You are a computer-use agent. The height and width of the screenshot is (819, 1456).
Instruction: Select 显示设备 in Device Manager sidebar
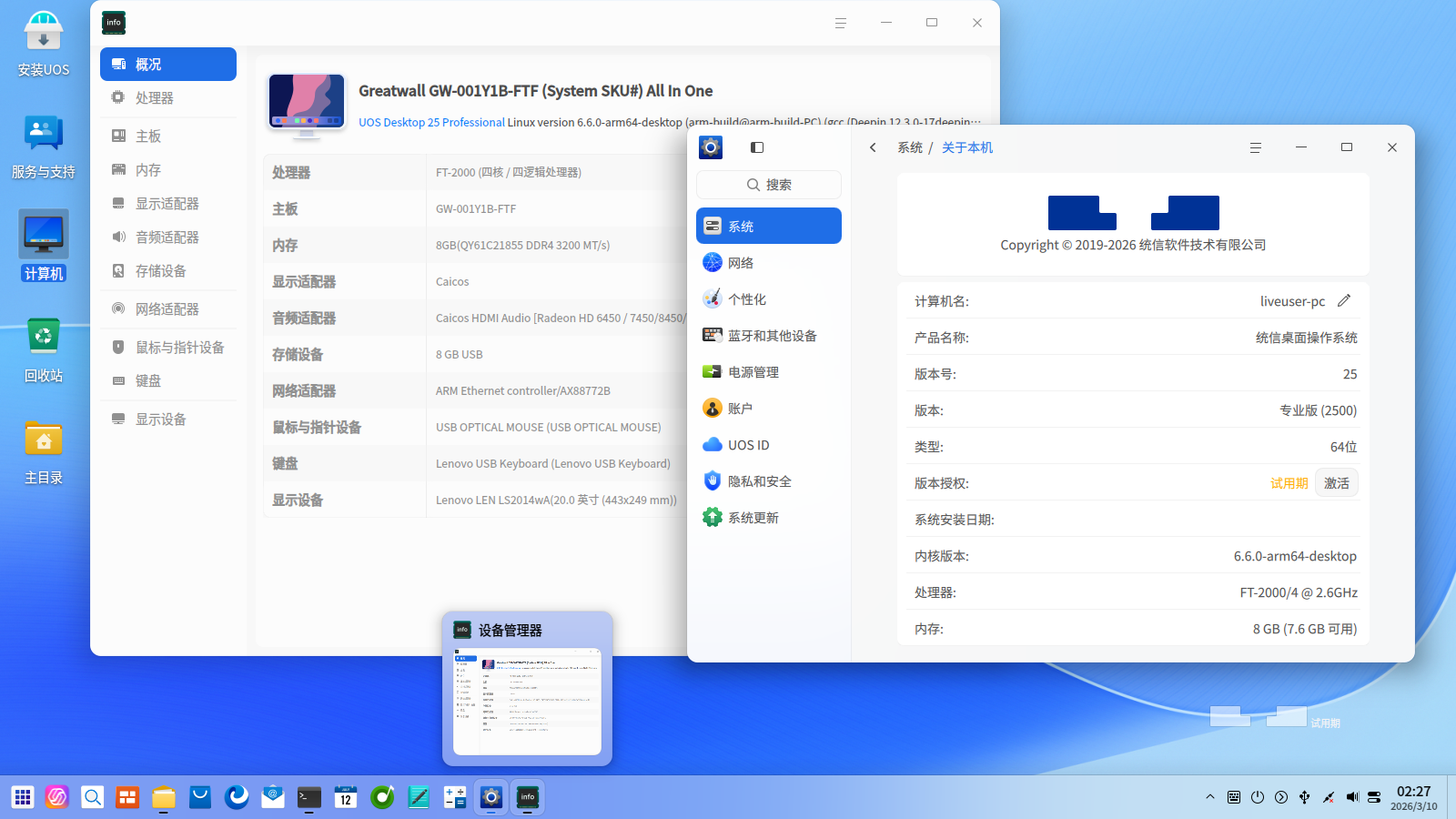click(x=168, y=420)
